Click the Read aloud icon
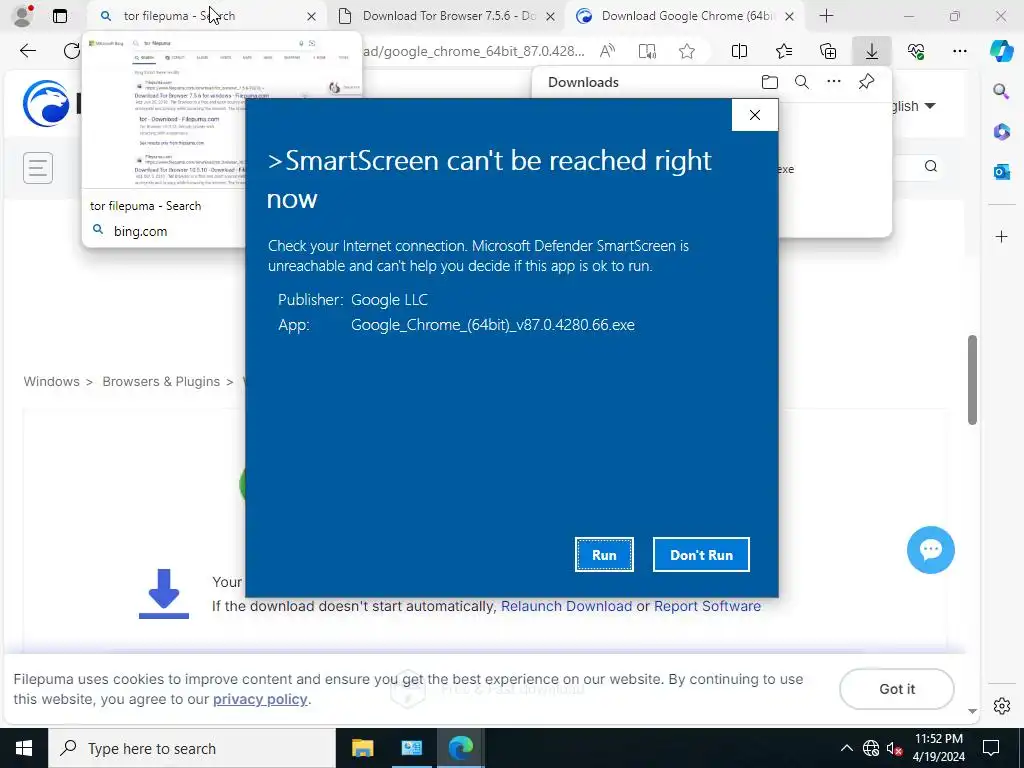1024x768 pixels. click(x=607, y=51)
